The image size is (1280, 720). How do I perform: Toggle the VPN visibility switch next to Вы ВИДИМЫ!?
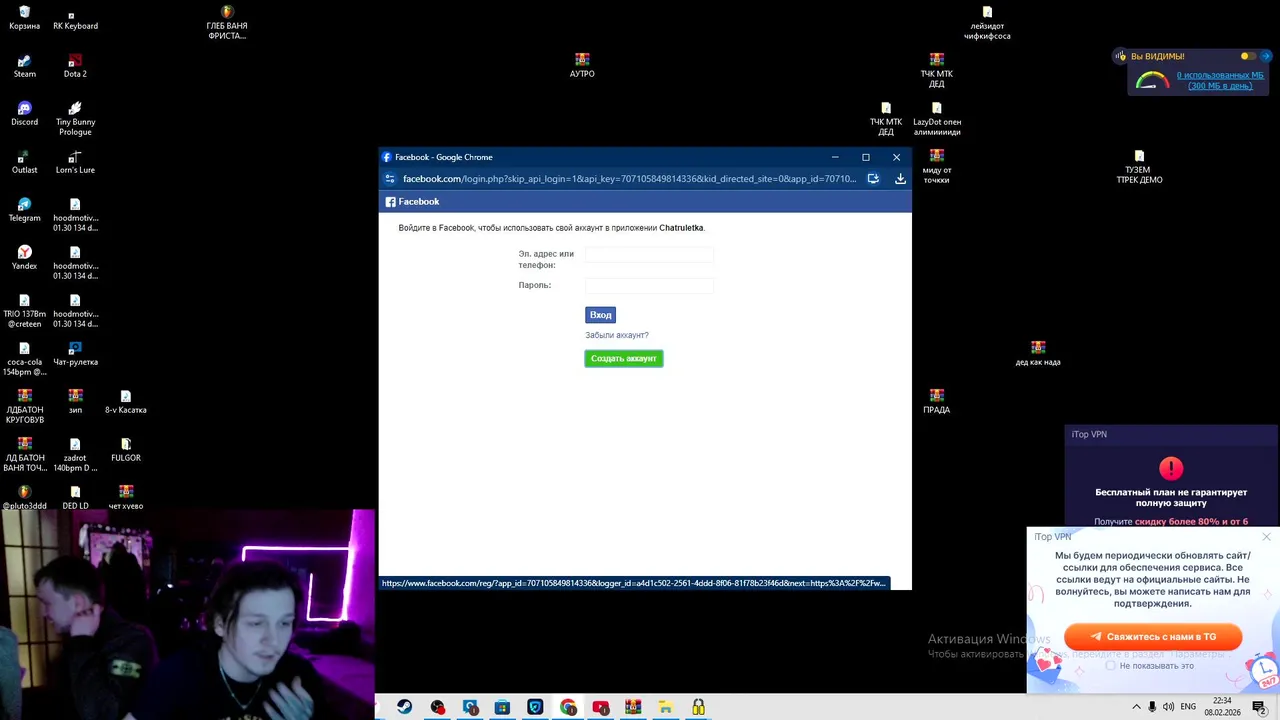[1247, 56]
